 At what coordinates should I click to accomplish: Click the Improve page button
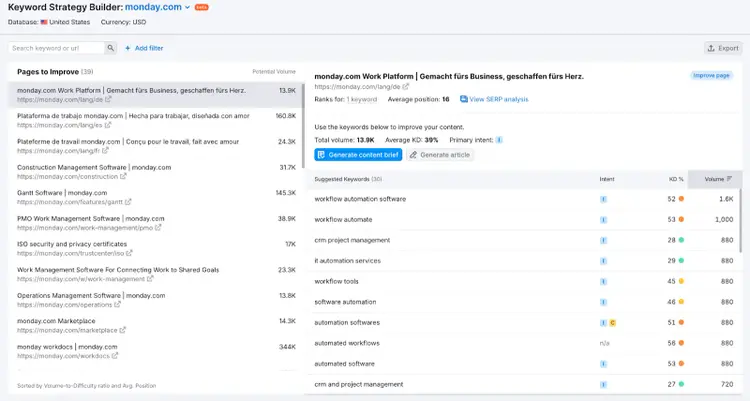(x=711, y=76)
